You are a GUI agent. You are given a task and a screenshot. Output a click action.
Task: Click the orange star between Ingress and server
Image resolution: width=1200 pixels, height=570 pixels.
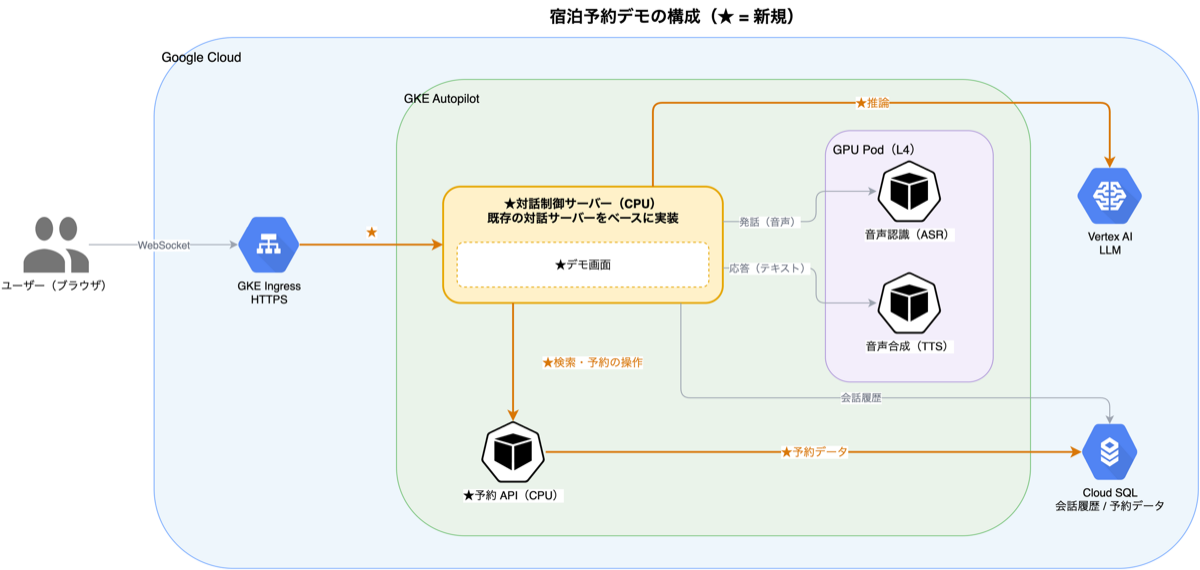pyautogui.click(x=372, y=232)
